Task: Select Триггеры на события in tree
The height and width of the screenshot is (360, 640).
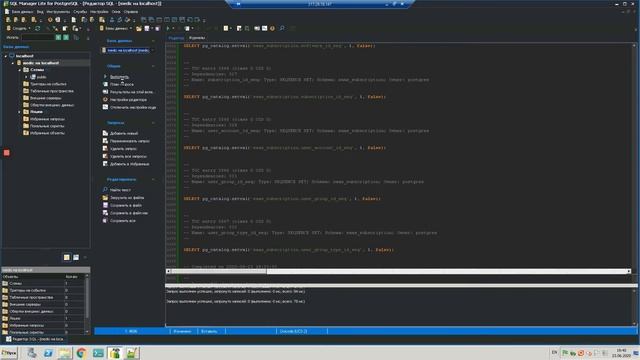Action: pyautogui.click(x=48, y=84)
